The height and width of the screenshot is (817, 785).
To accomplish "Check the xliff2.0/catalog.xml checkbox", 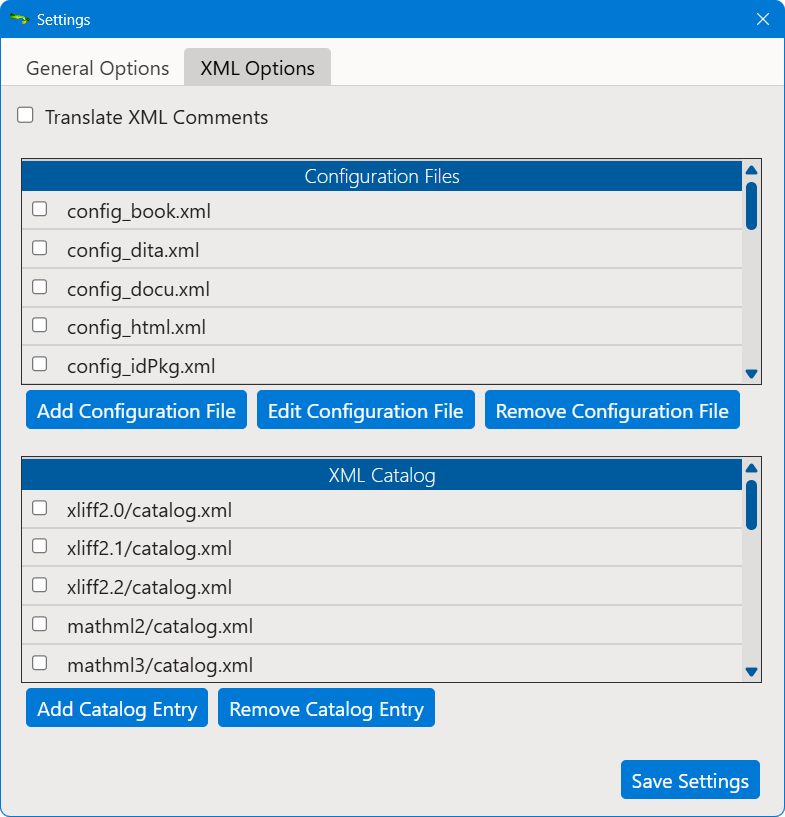I will click(x=40, y=508).
